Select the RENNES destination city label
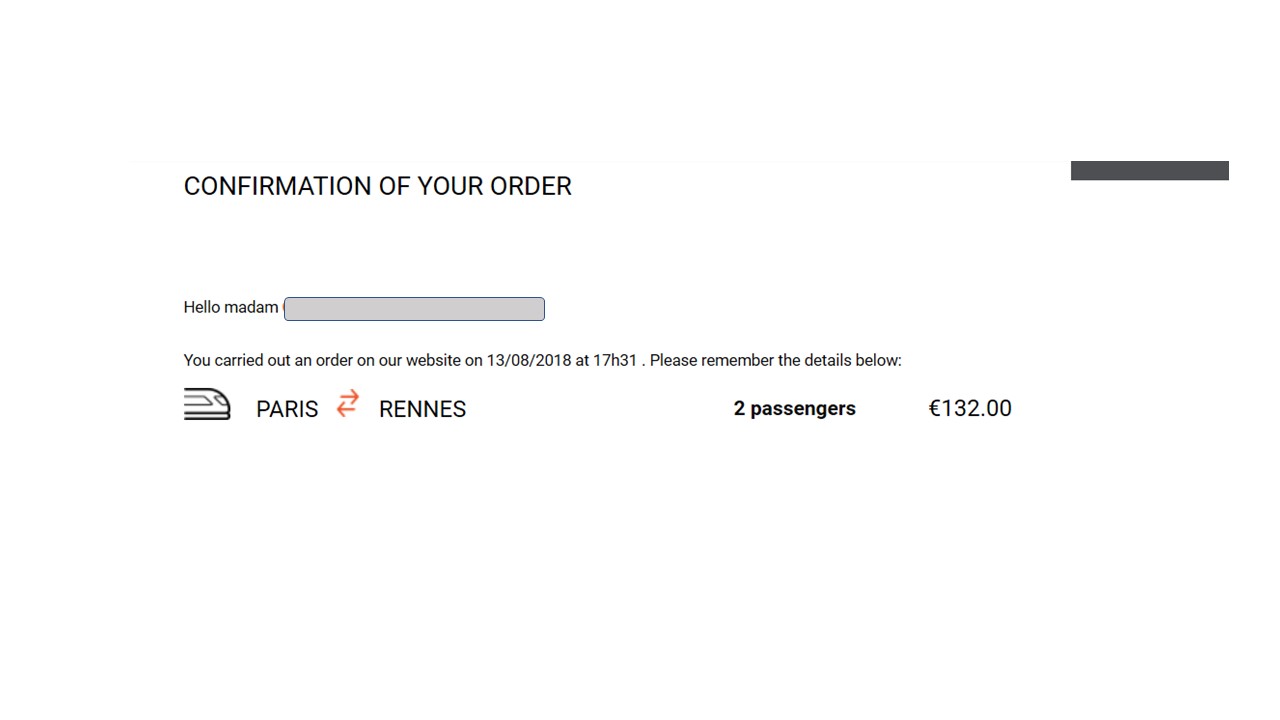 point(422,409)
